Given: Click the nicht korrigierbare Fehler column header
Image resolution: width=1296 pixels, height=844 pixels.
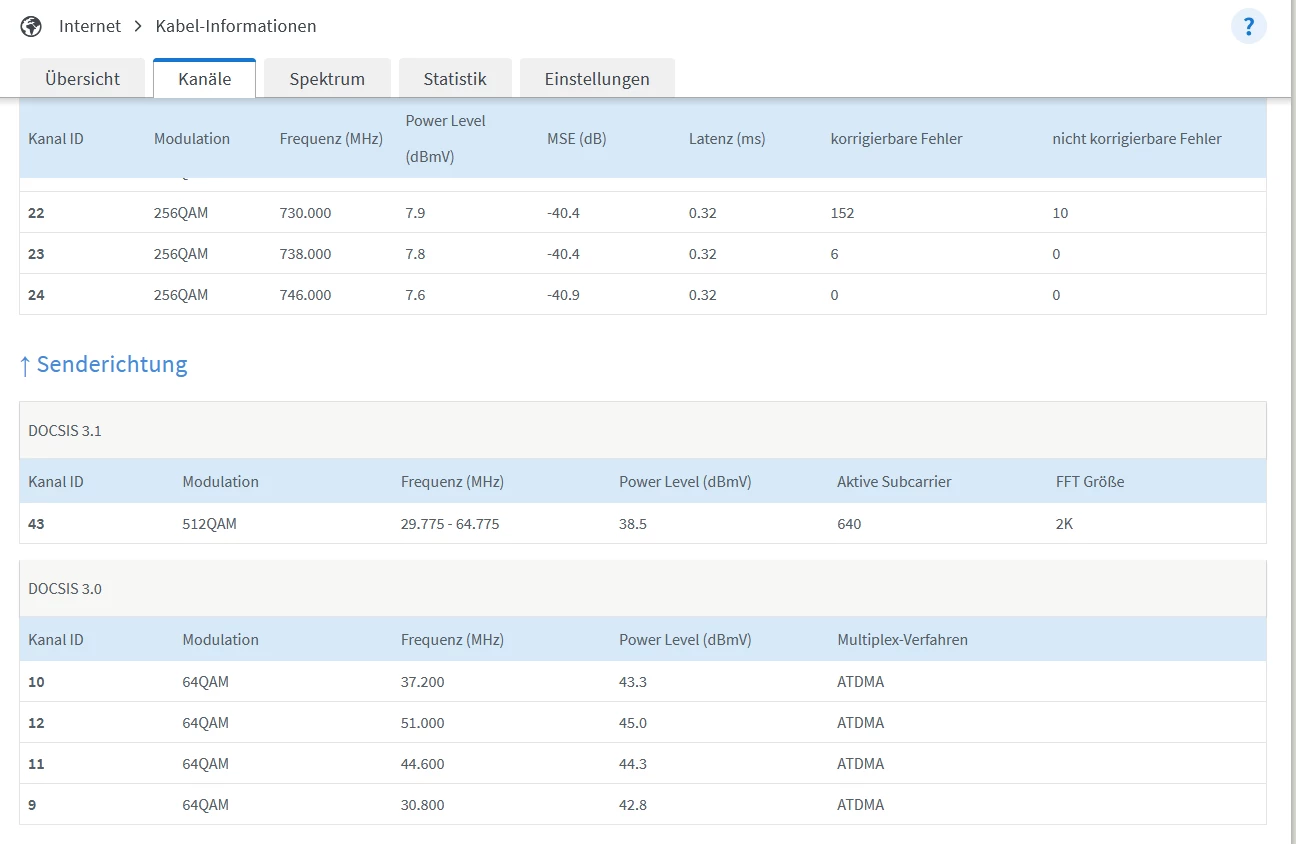Looking at the screenshot, I should click(x=1136, y=139).
